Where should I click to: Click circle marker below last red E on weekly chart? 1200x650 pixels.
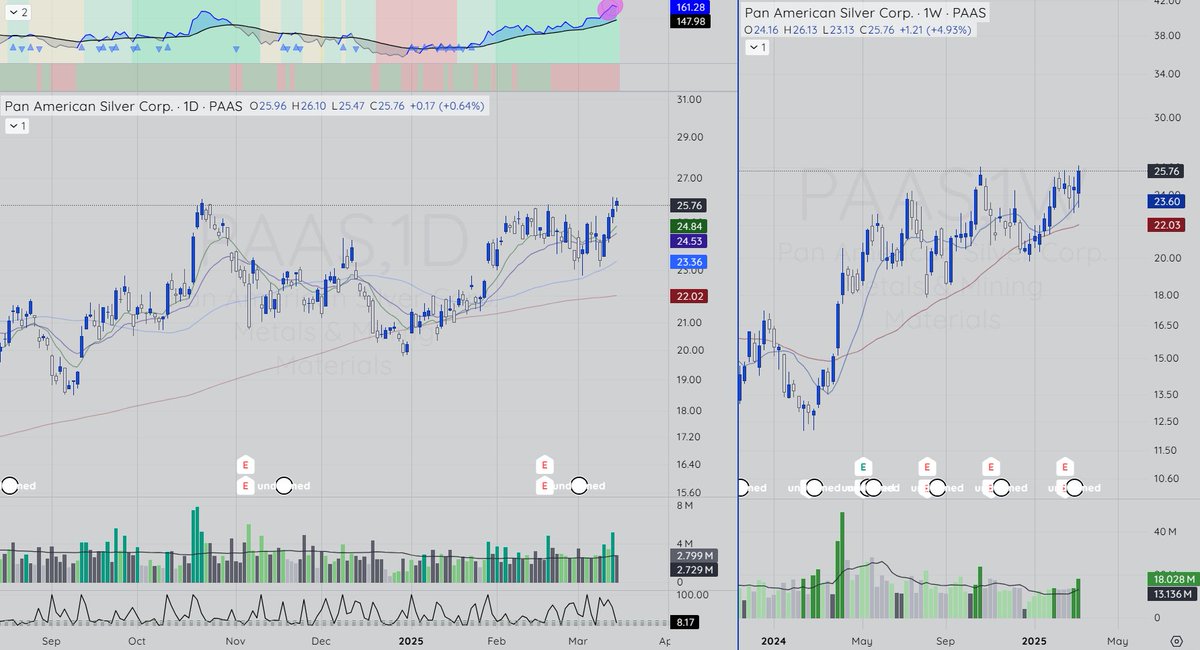tap(1074, 488)
